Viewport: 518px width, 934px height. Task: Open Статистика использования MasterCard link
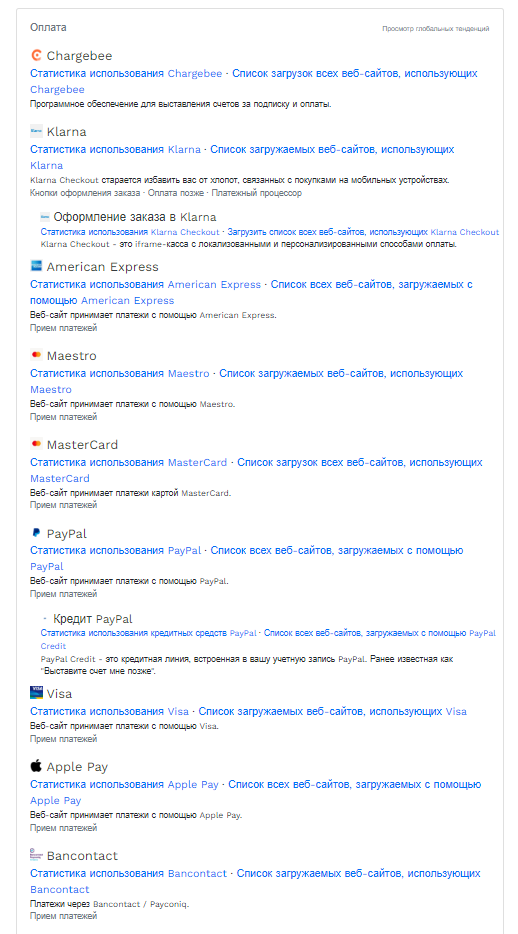tap(129, 462)
